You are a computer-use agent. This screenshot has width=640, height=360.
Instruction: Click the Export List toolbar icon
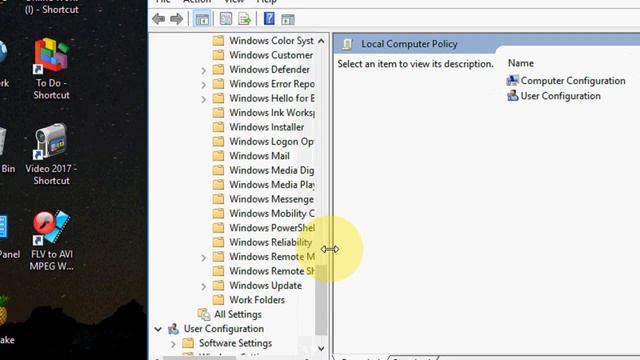point(244,19)
